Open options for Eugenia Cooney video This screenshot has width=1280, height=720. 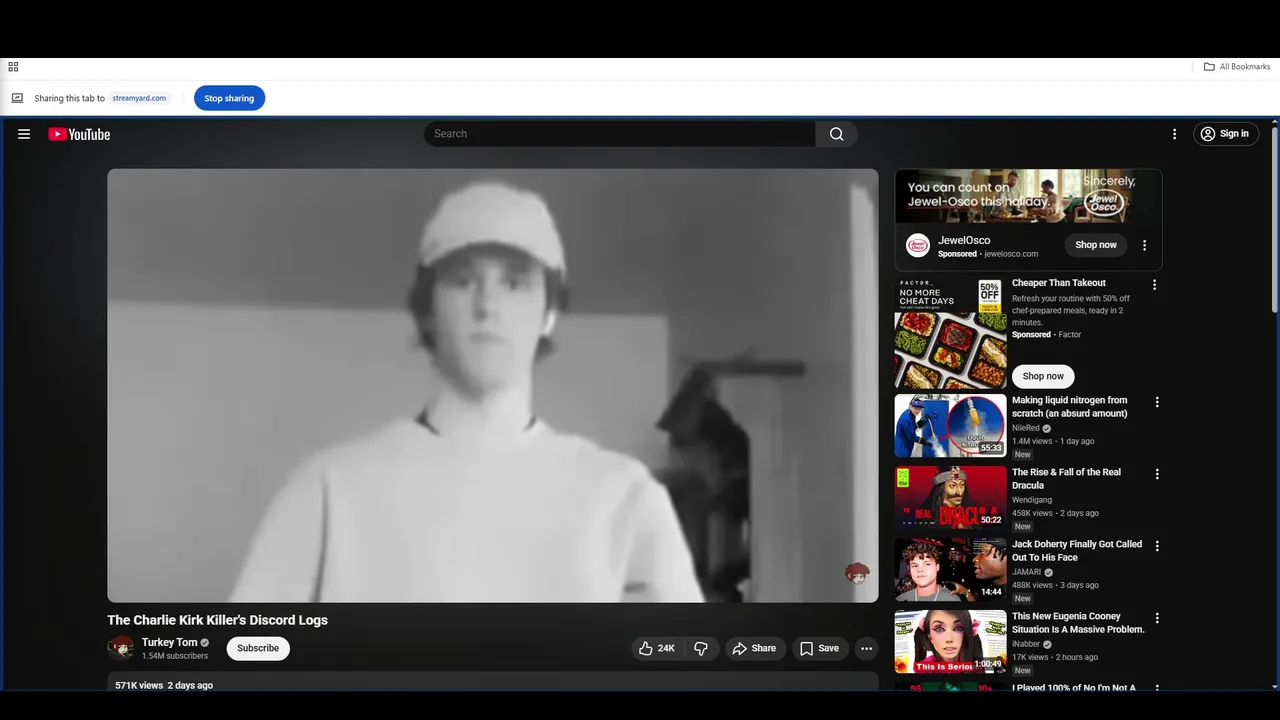pos(1157,618)
